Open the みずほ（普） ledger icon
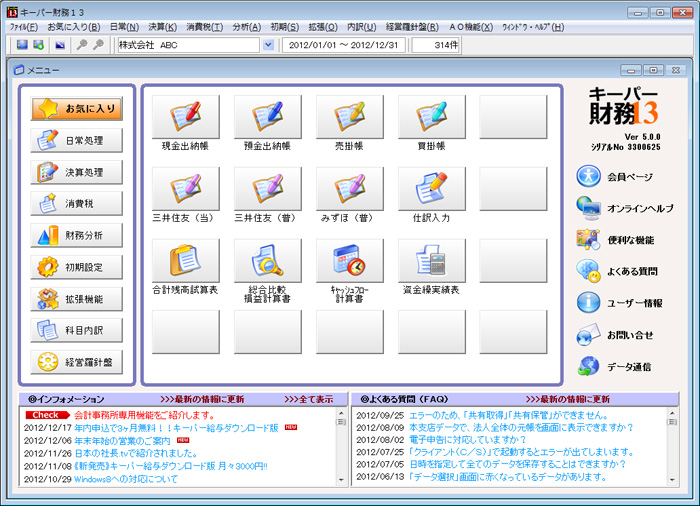The height and width of the screenshot is (506, 700). click(x=350, y=189)
